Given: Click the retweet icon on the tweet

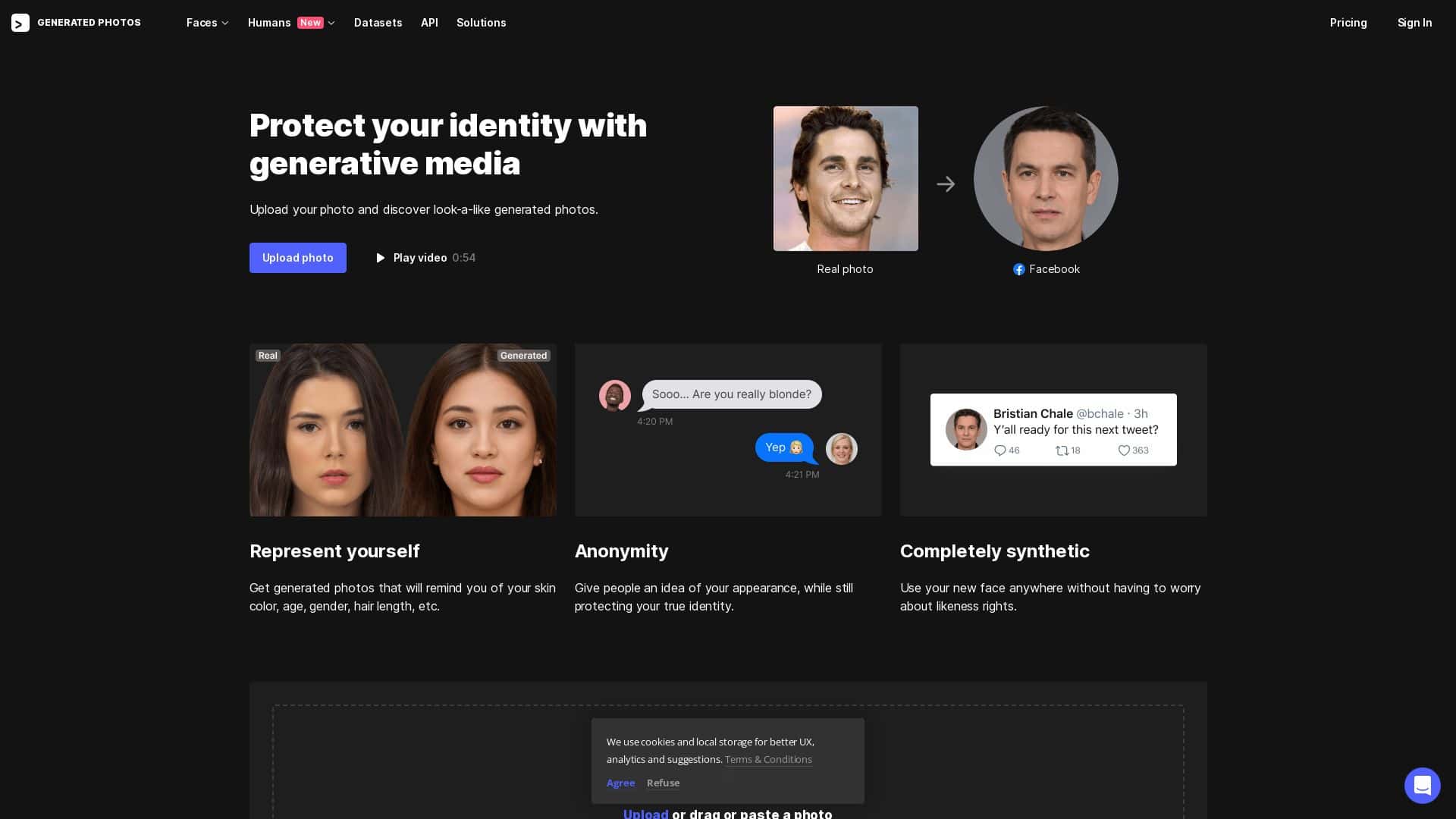Looking at the screenshot, I should [x=1061, y=450].
